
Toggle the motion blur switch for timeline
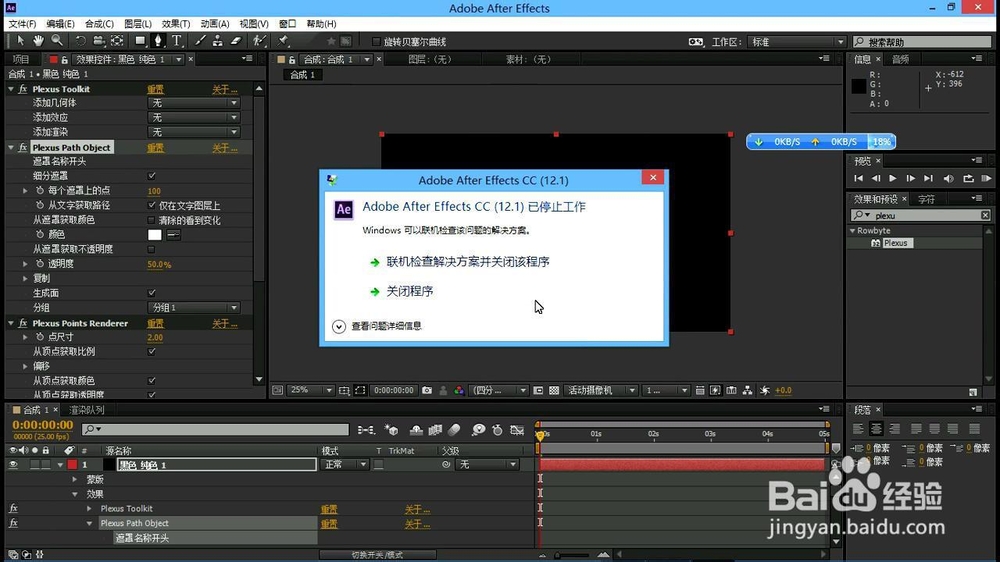454,430
